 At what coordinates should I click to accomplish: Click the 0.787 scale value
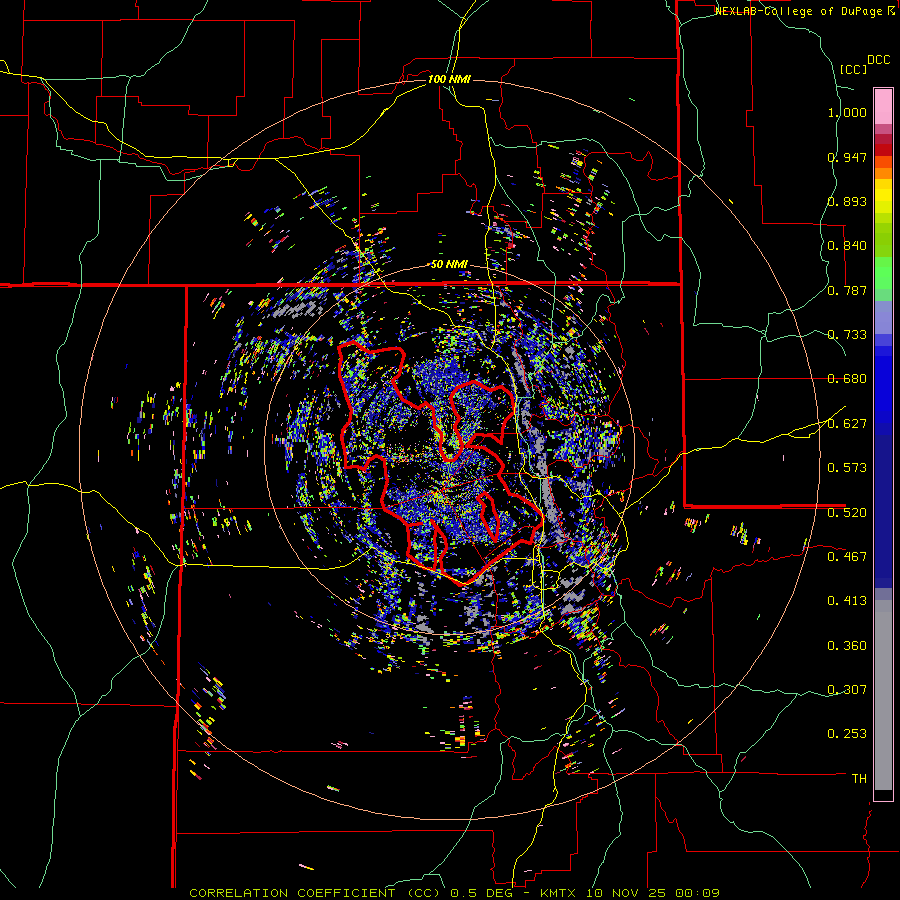tap(847, 290)
